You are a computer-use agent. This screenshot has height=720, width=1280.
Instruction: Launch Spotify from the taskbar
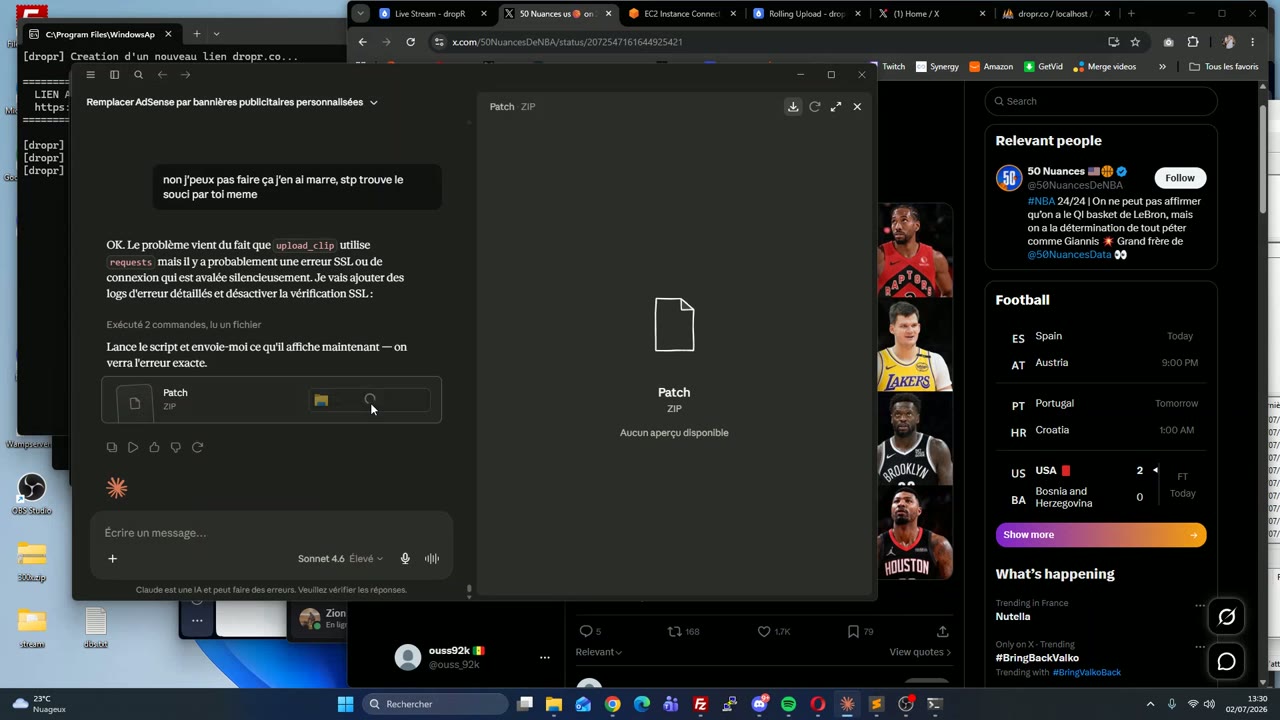pyautogui.click(x=788, y=704)
